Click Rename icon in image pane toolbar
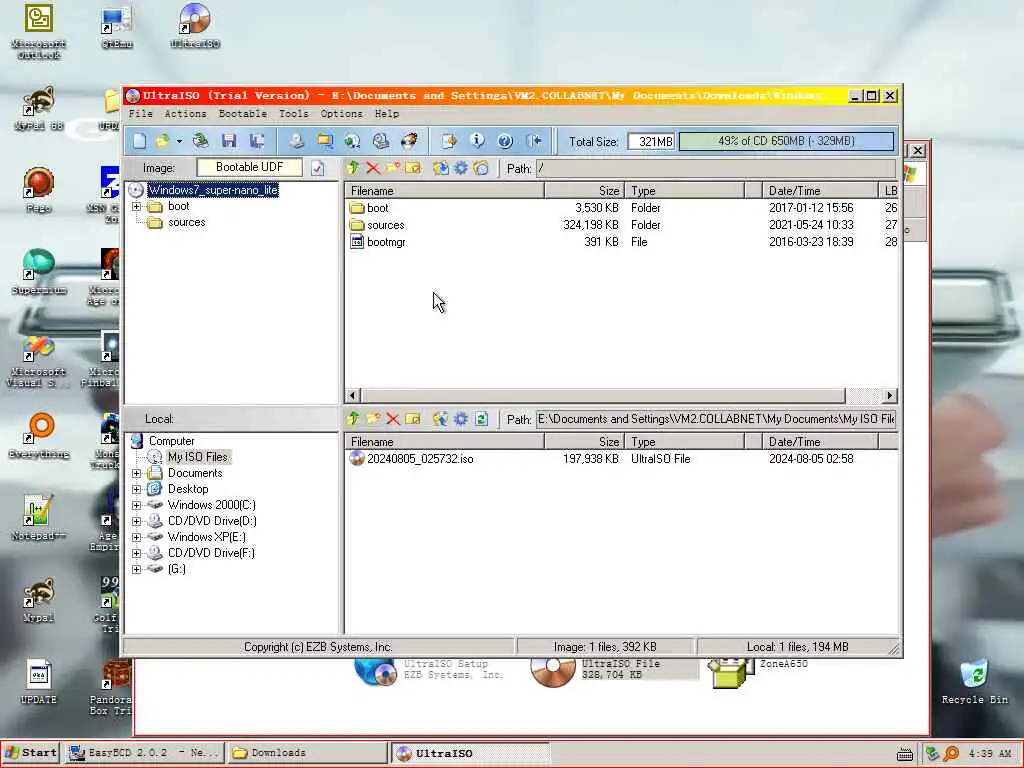Screen dimensions: 1024x768 413,168
